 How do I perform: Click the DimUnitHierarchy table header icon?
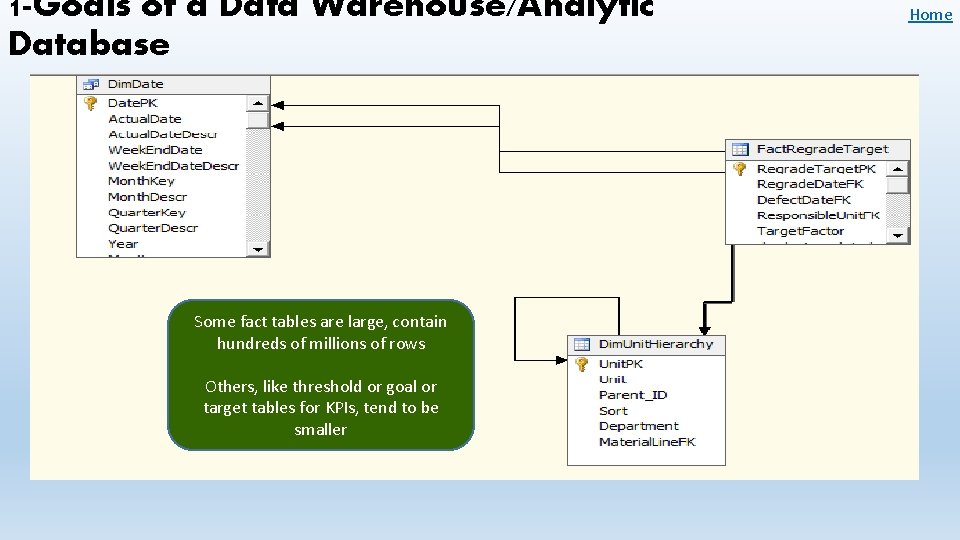(582, 344)
